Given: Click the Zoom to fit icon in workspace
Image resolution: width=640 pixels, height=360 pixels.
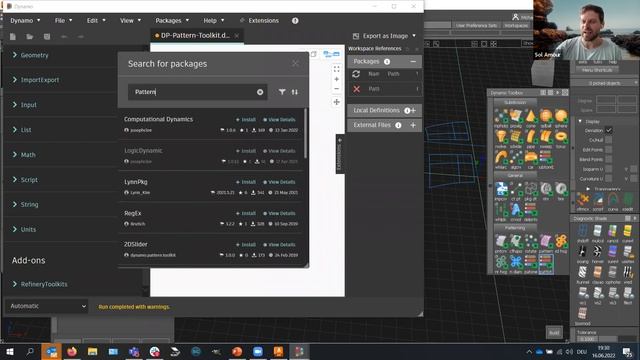Looking at the screenshot, I should 336,69.
